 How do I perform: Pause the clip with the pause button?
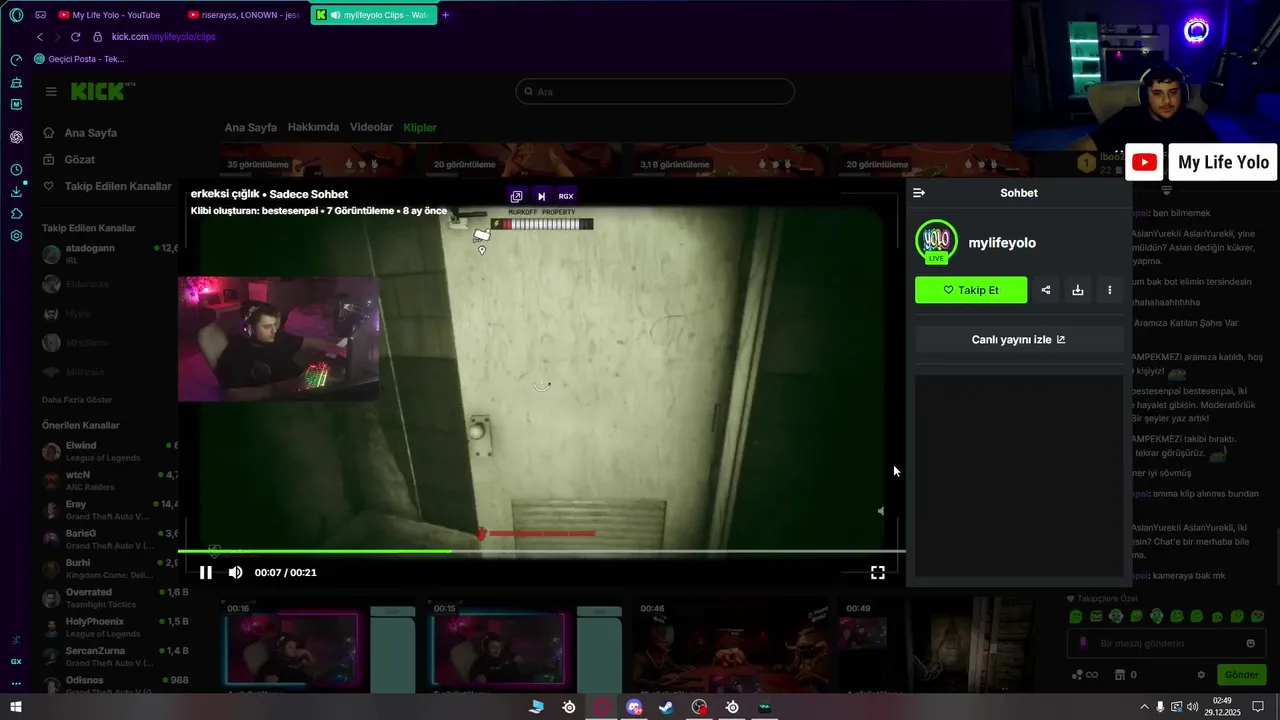click(205, 572)
